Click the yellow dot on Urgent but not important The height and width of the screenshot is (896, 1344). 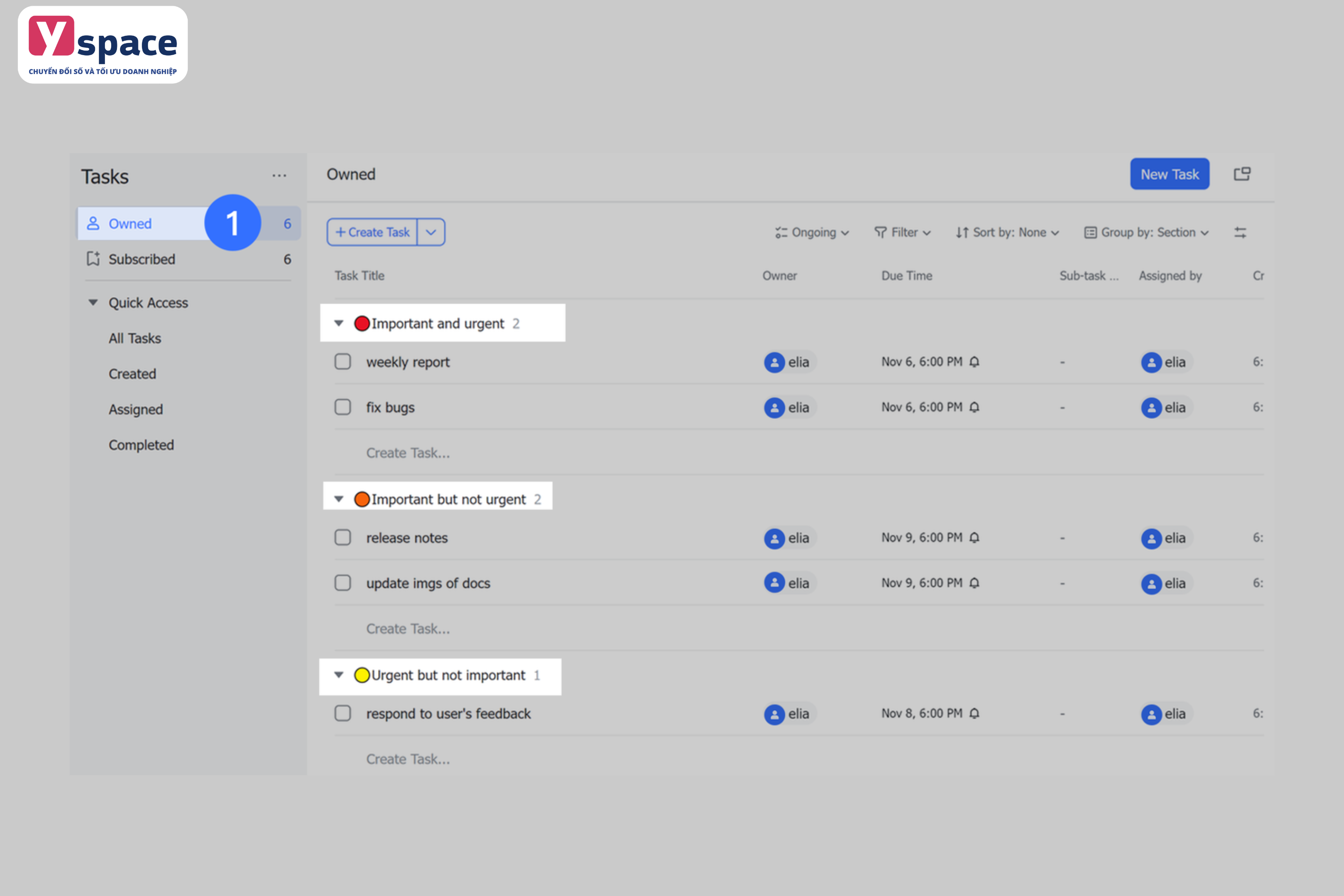coord(362,675)
